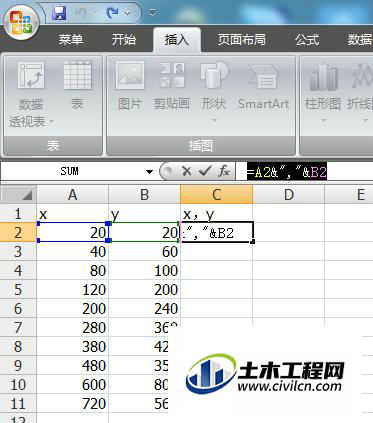Select row 5 header
Image resolution: width=373 pixels, height=423 pixels.
(18, 289)
